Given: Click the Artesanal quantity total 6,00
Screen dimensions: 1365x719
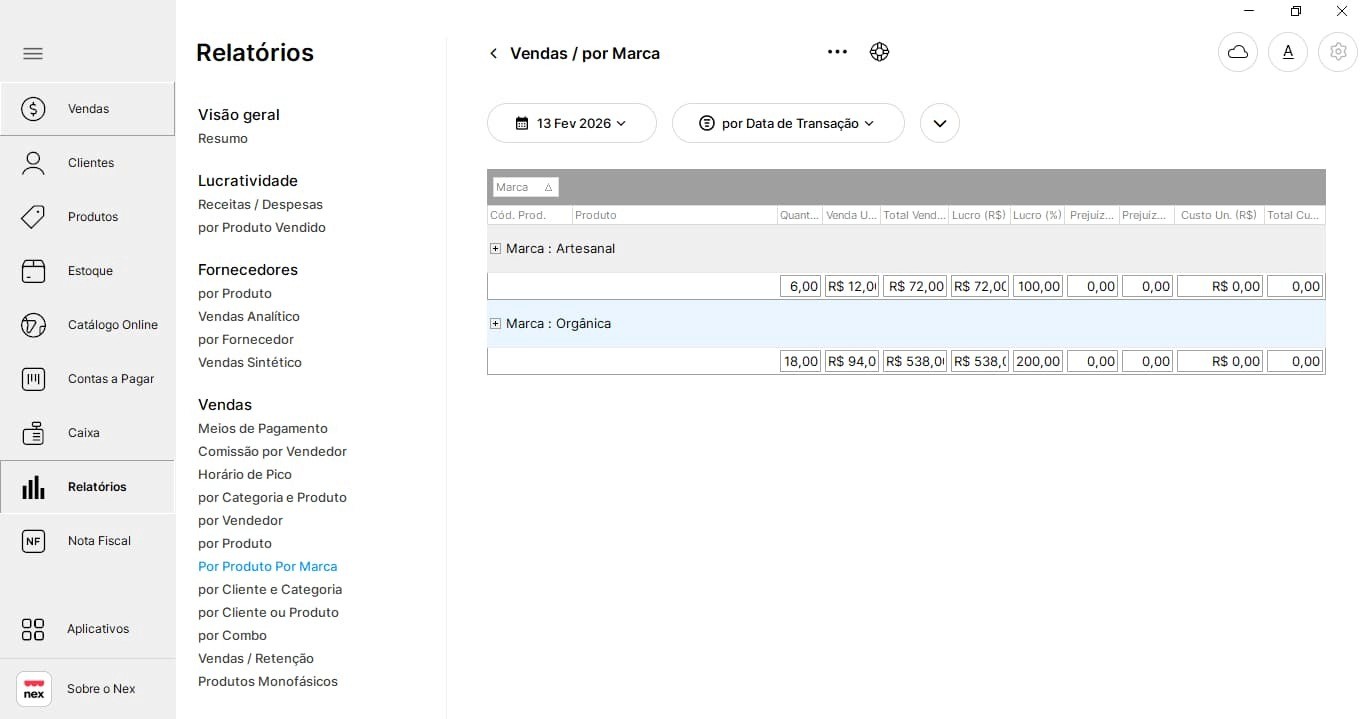Looking at the screenshot, I should coord(800,286).
